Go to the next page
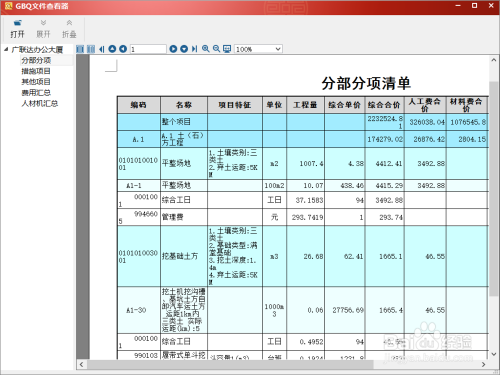This screenshot has width=500, height=375. coord(173,49)
